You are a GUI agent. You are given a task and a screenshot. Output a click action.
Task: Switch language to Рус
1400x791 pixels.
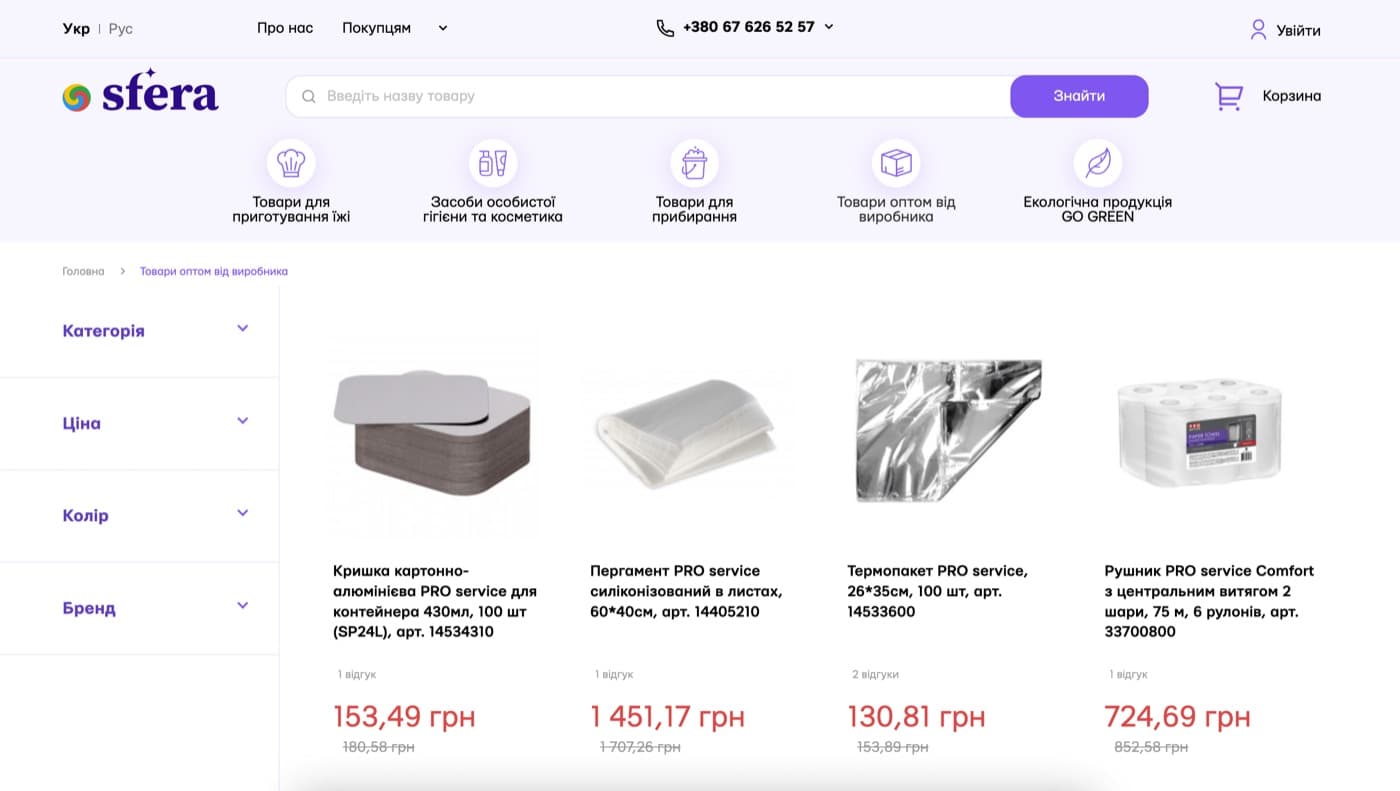(x=121, y=29)
